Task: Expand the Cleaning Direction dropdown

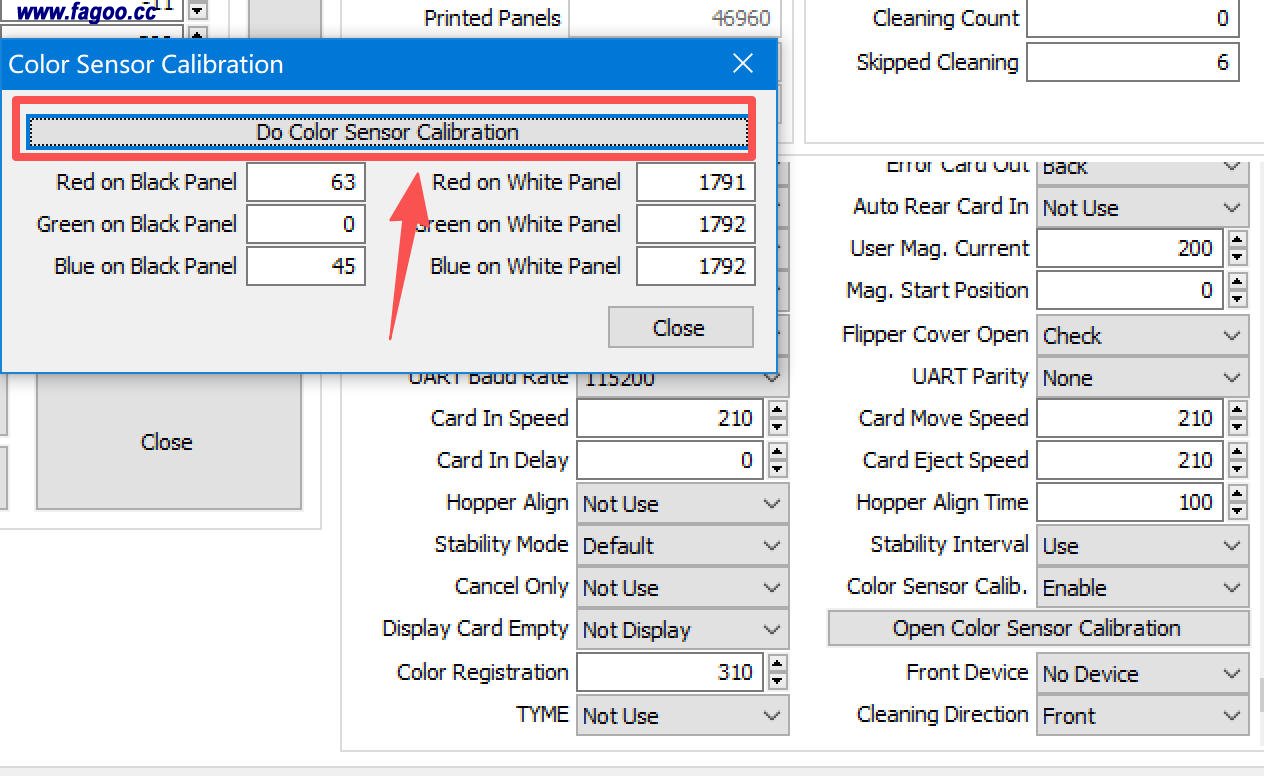Action: tap(1142, 716)
